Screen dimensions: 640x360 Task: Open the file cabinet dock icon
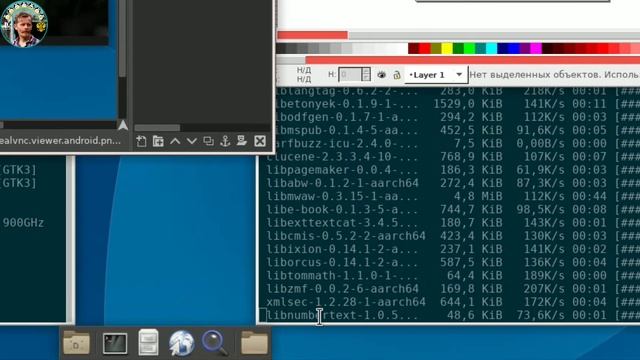click(x=148, y=342)
